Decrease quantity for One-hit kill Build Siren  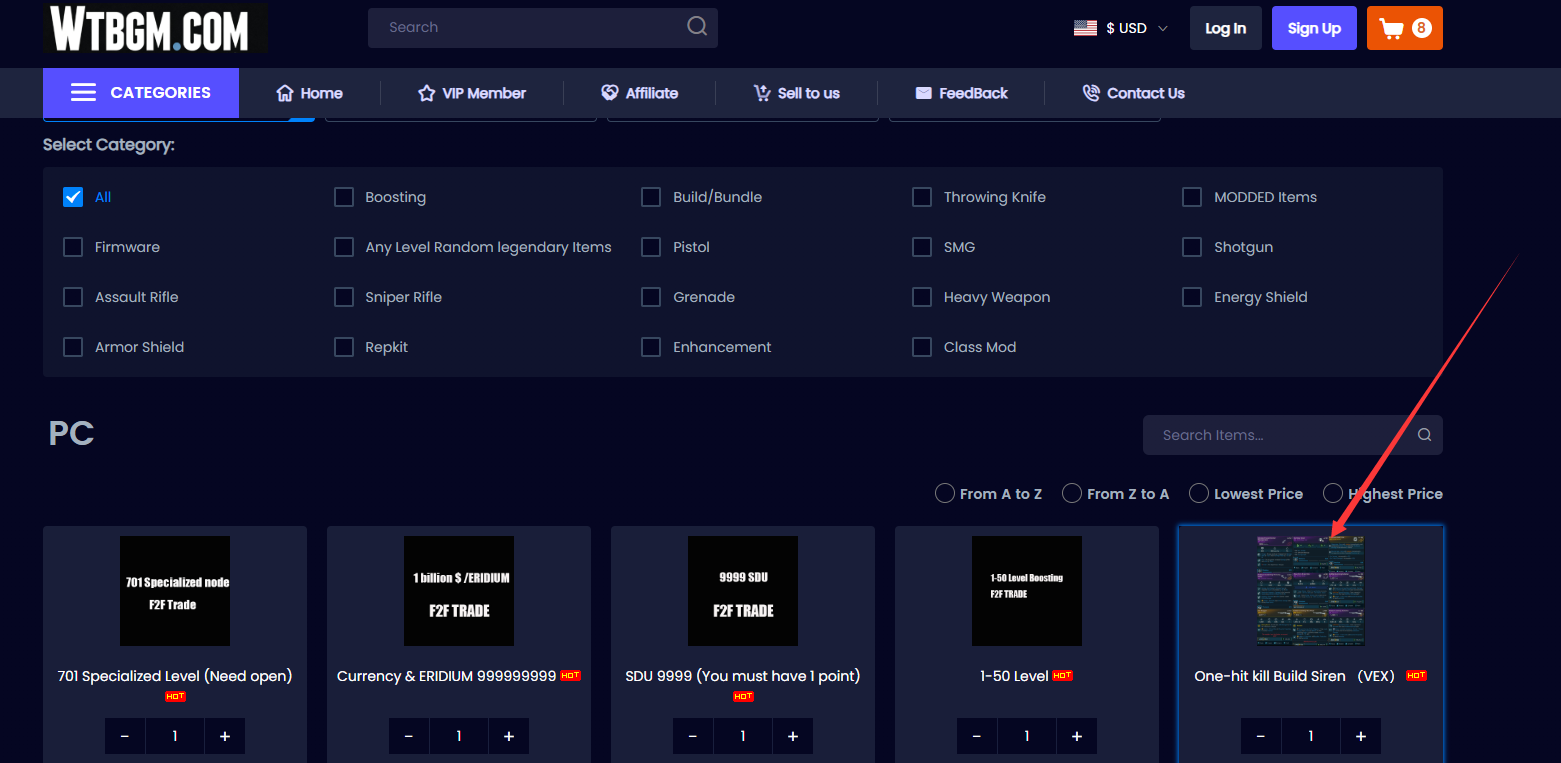coord(1261,736)
